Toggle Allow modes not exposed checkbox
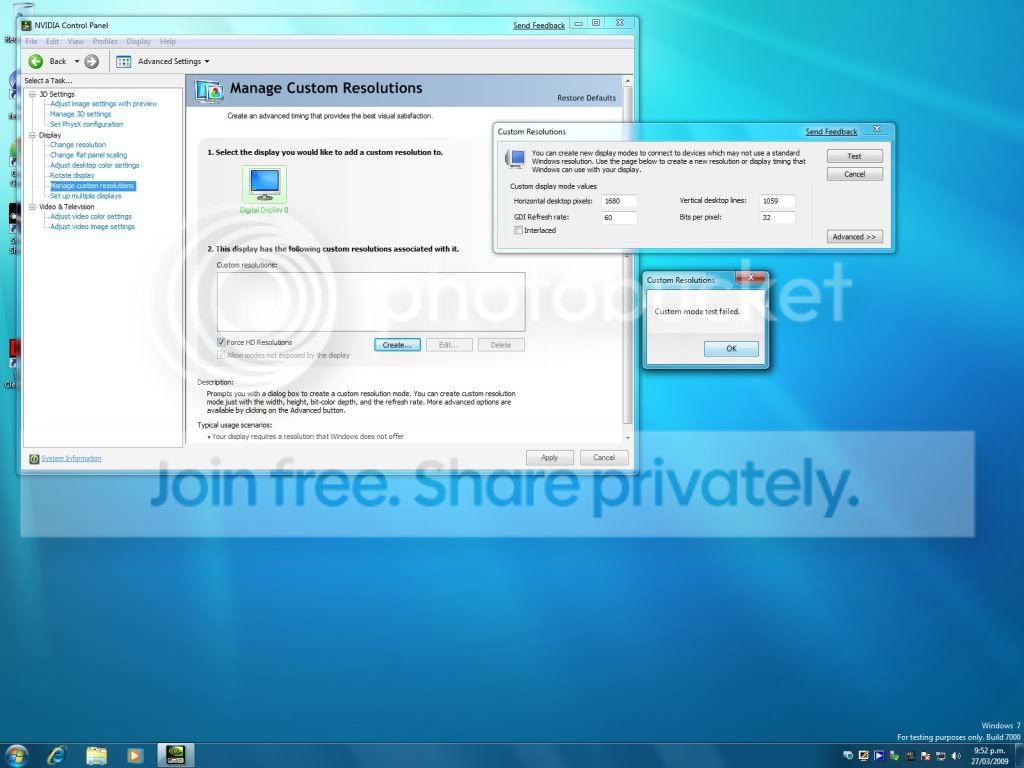 coord(221,355)
